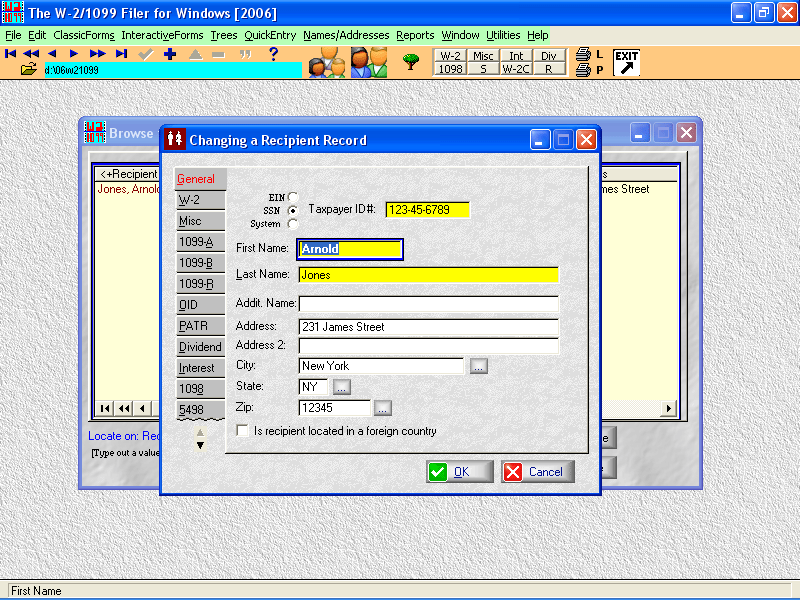800x600 pixels.
Task: Click the Taxpayer ID# field
Action: 427,210
